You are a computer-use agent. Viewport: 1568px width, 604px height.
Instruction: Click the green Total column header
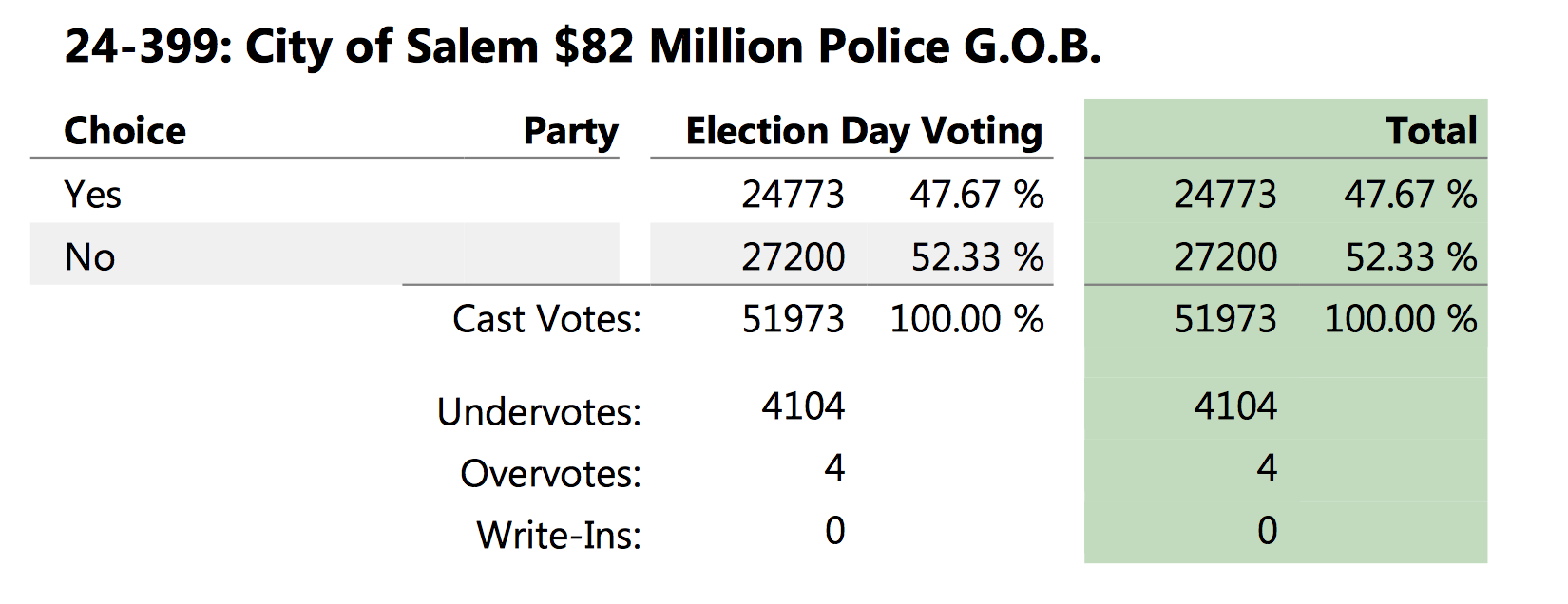click(x=1431, y=131)
